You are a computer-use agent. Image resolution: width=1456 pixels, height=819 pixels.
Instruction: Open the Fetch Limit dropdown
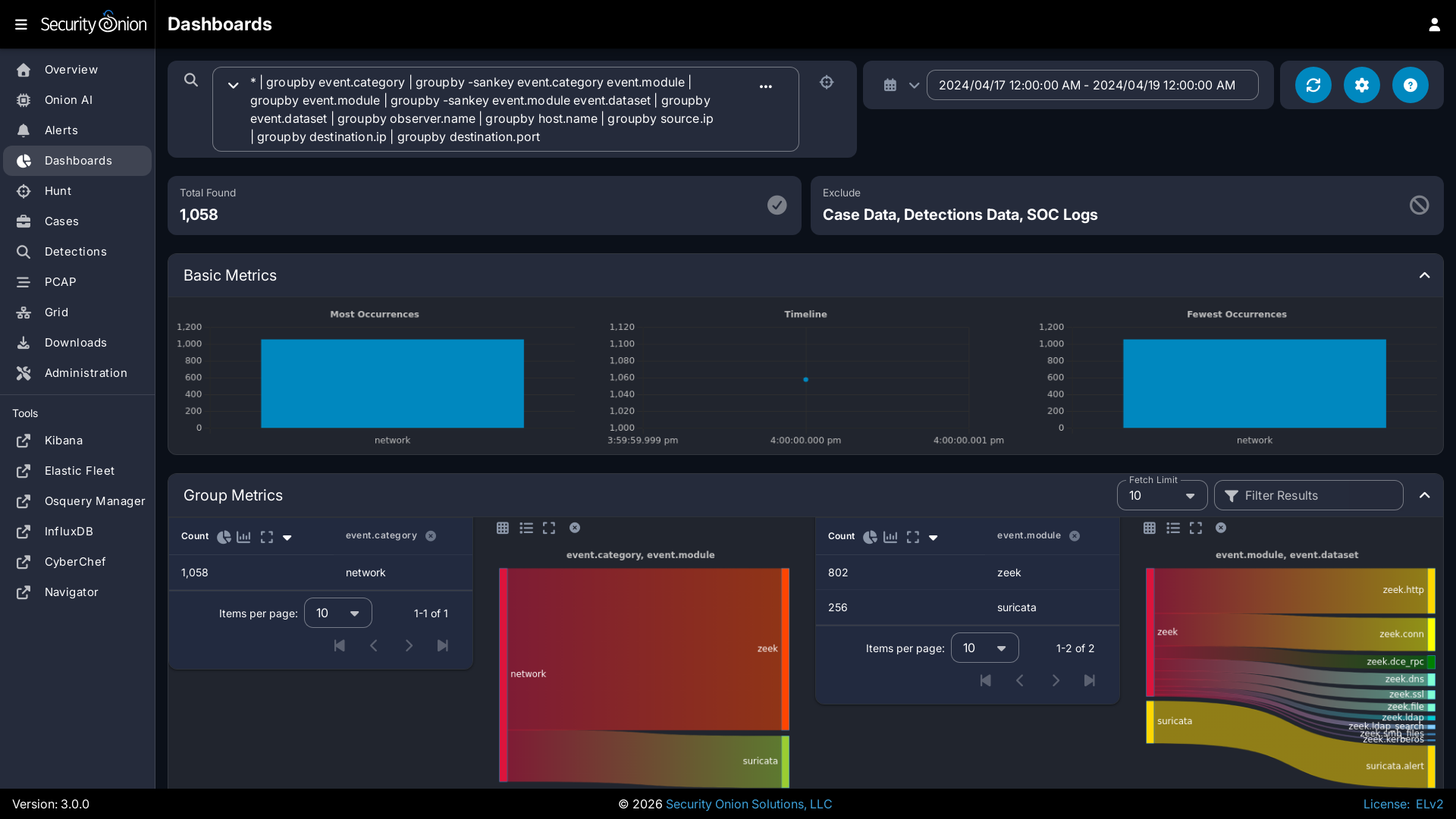(x=1162, y=496)
